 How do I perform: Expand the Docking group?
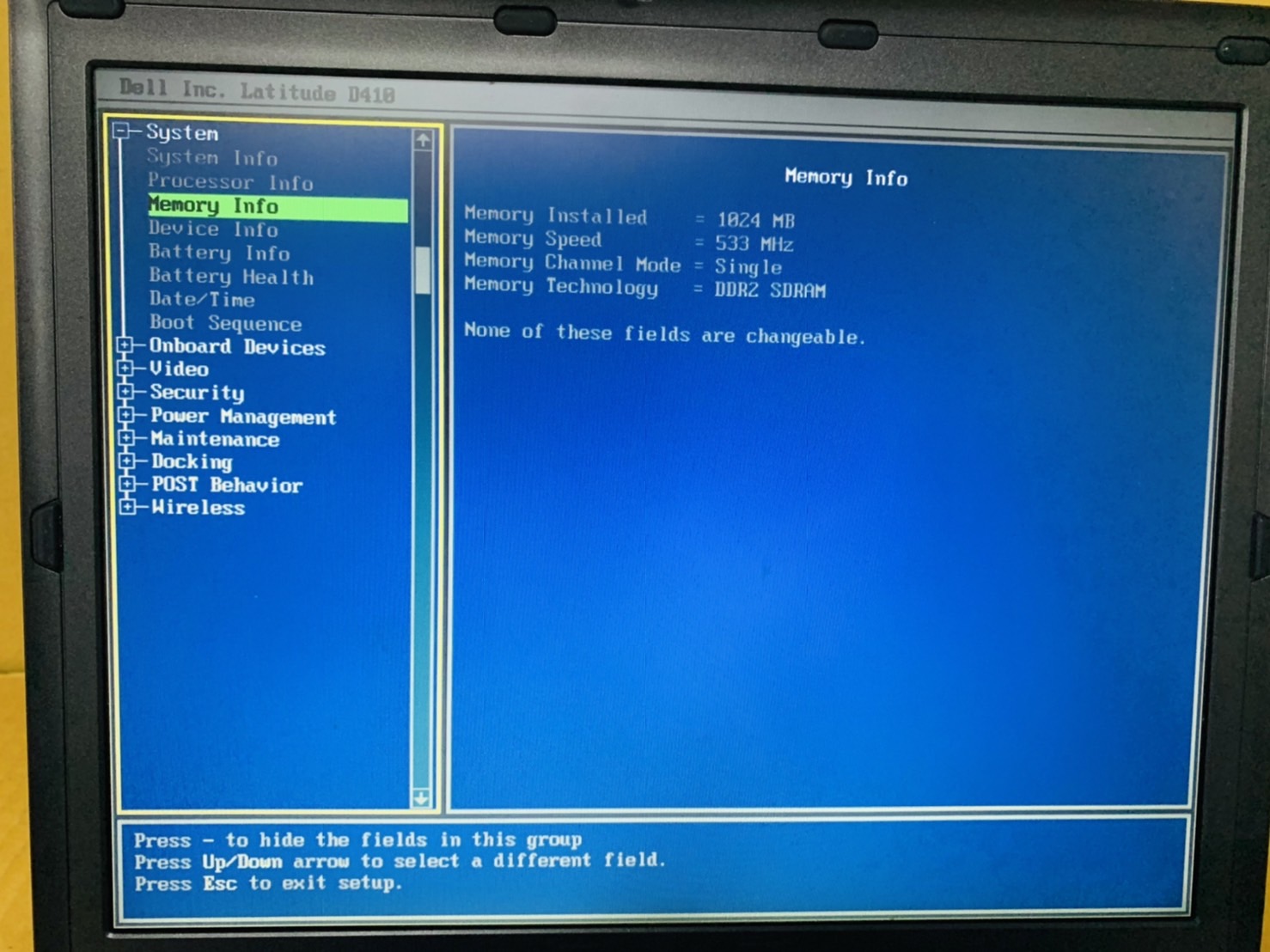pos(127,461)
